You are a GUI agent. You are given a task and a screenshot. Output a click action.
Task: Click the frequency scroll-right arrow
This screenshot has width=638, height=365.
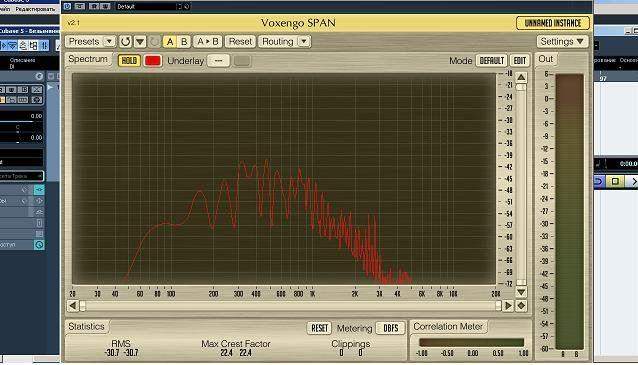click(508, 306)
